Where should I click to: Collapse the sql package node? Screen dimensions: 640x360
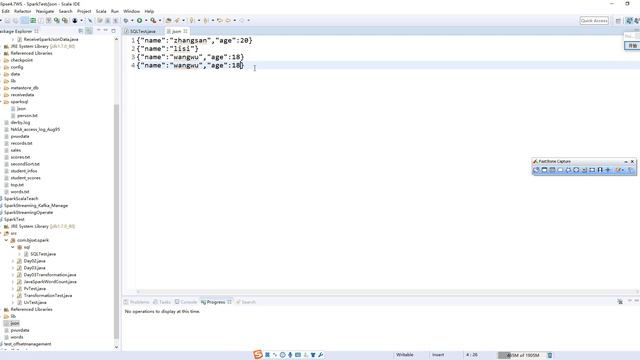click(13, 247)
